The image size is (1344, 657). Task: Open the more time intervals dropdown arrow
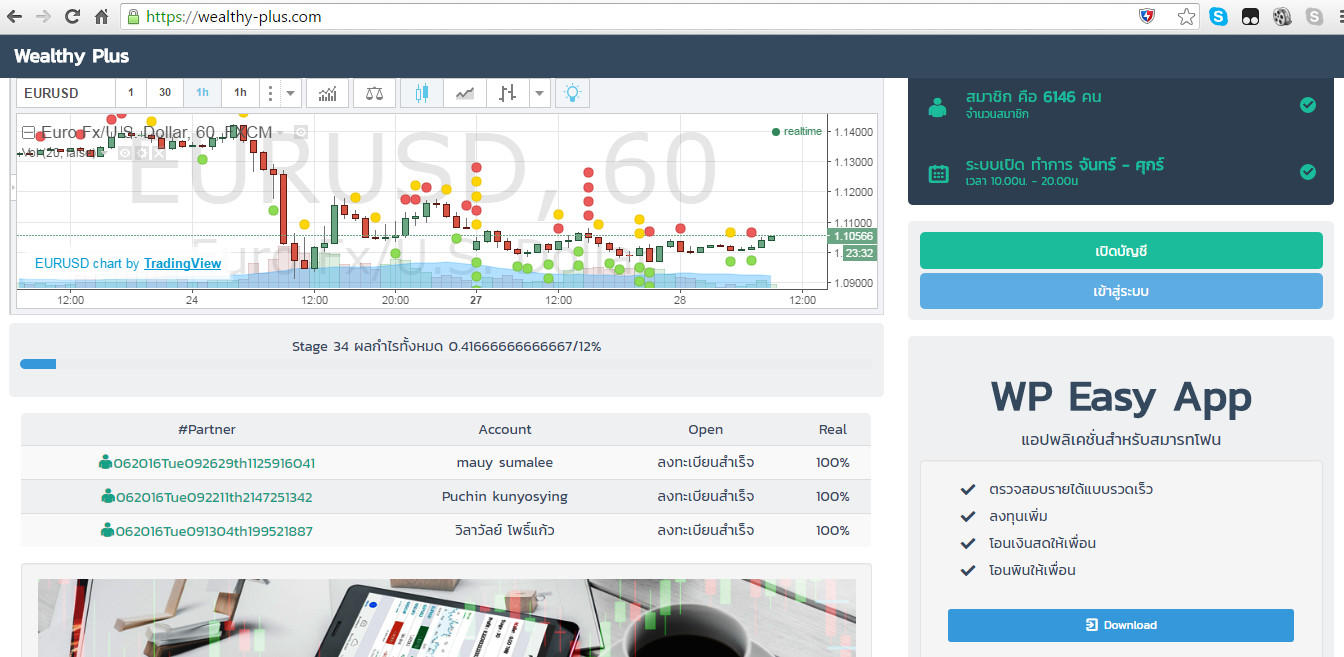pos(290,93)
